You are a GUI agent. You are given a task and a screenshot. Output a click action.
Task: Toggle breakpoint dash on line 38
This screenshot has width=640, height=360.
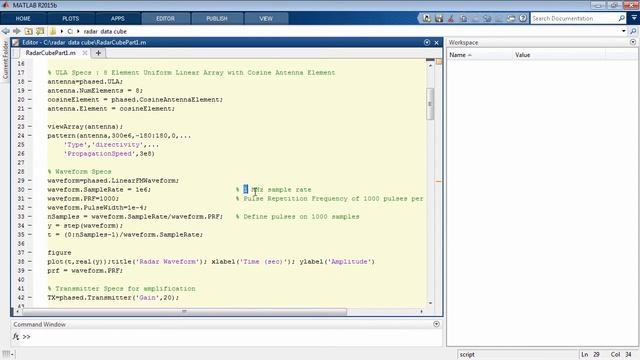29,262
